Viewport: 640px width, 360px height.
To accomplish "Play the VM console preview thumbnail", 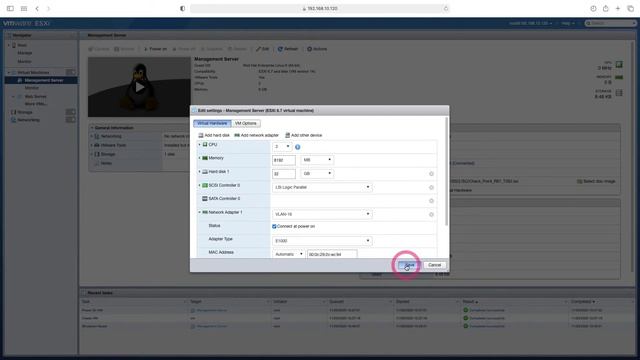I will (140, 87).
